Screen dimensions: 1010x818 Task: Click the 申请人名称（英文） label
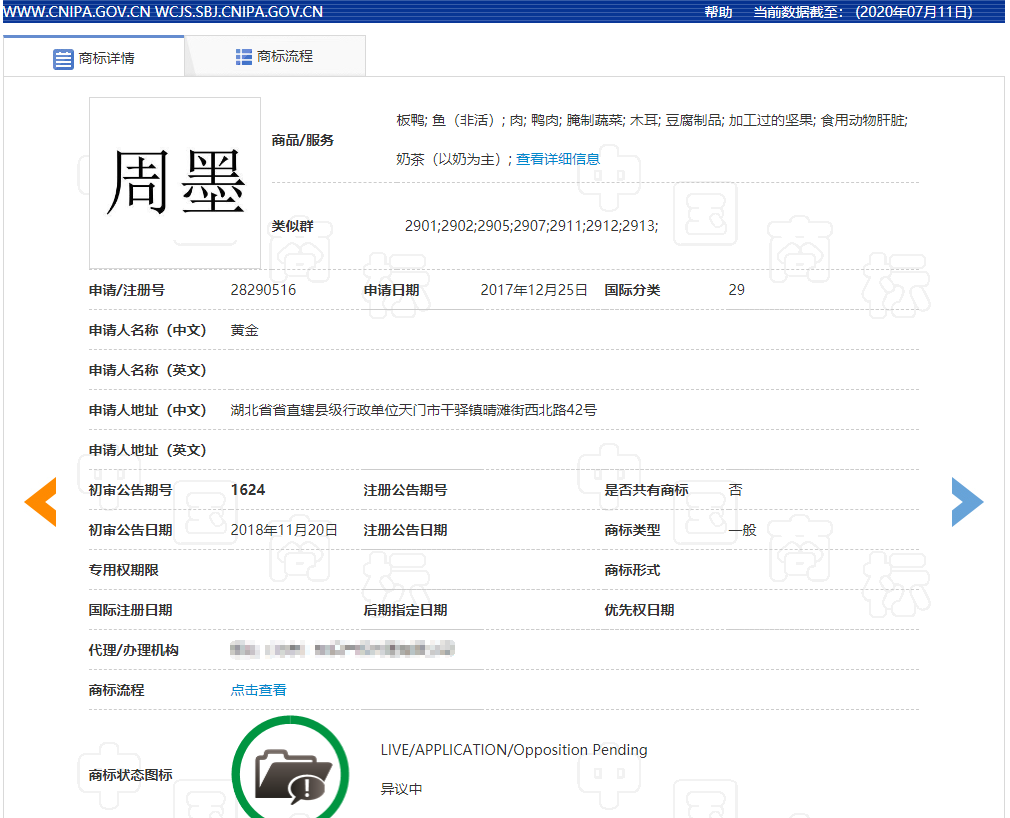[148, 370]
